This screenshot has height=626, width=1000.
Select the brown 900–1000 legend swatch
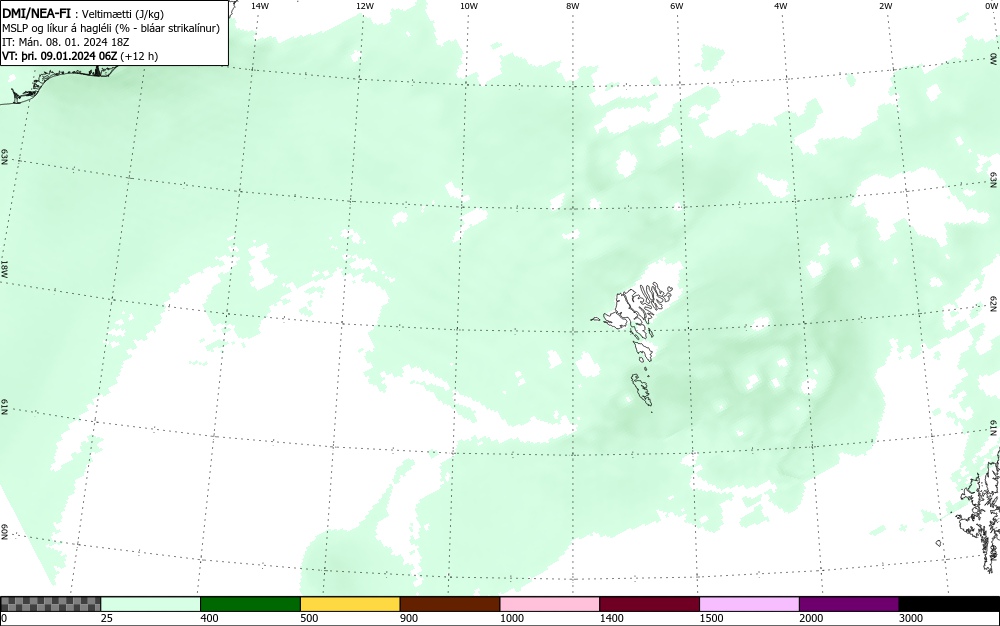[x=450, y=604]
